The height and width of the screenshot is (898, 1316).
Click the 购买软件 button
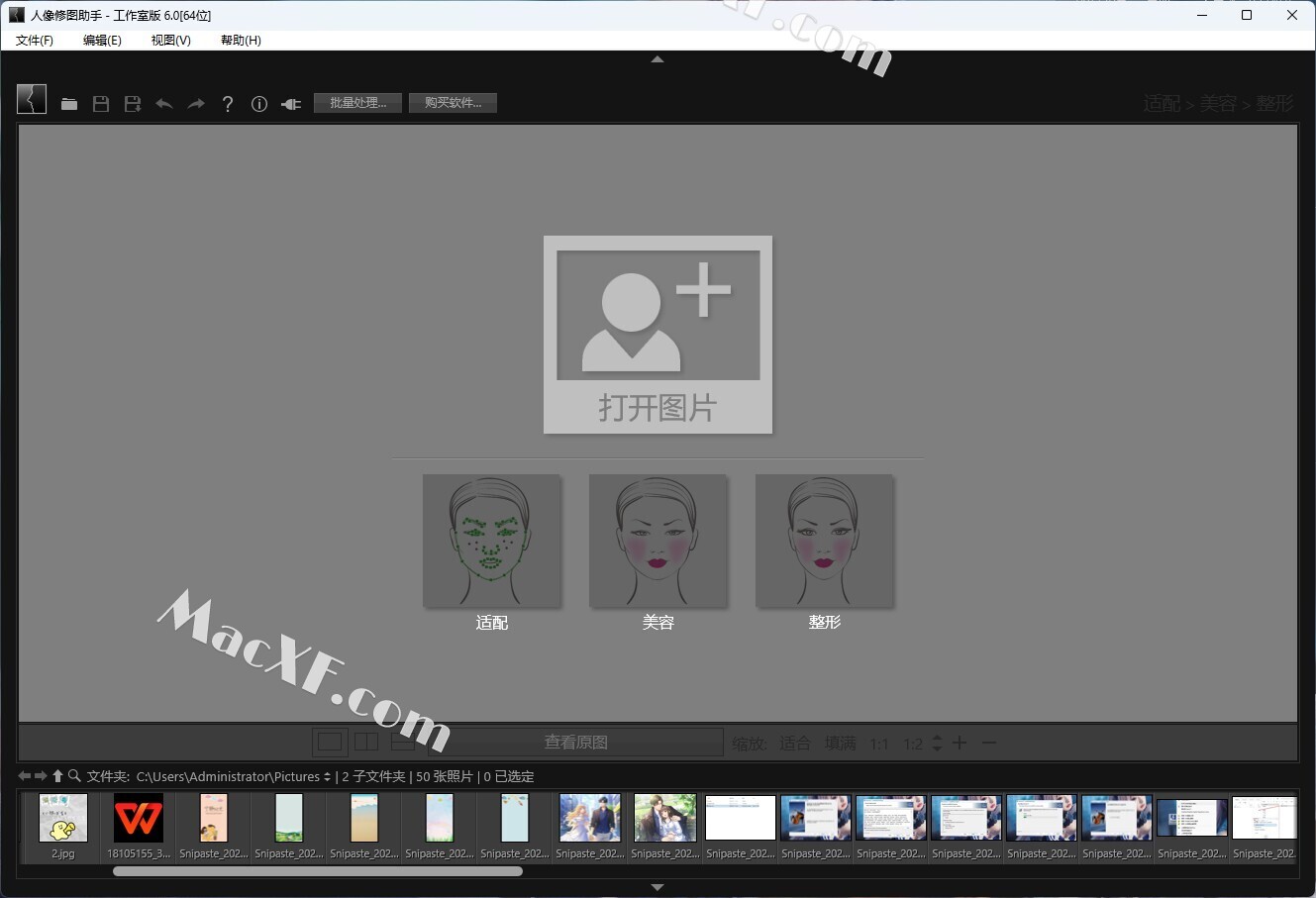coord(453,103)
